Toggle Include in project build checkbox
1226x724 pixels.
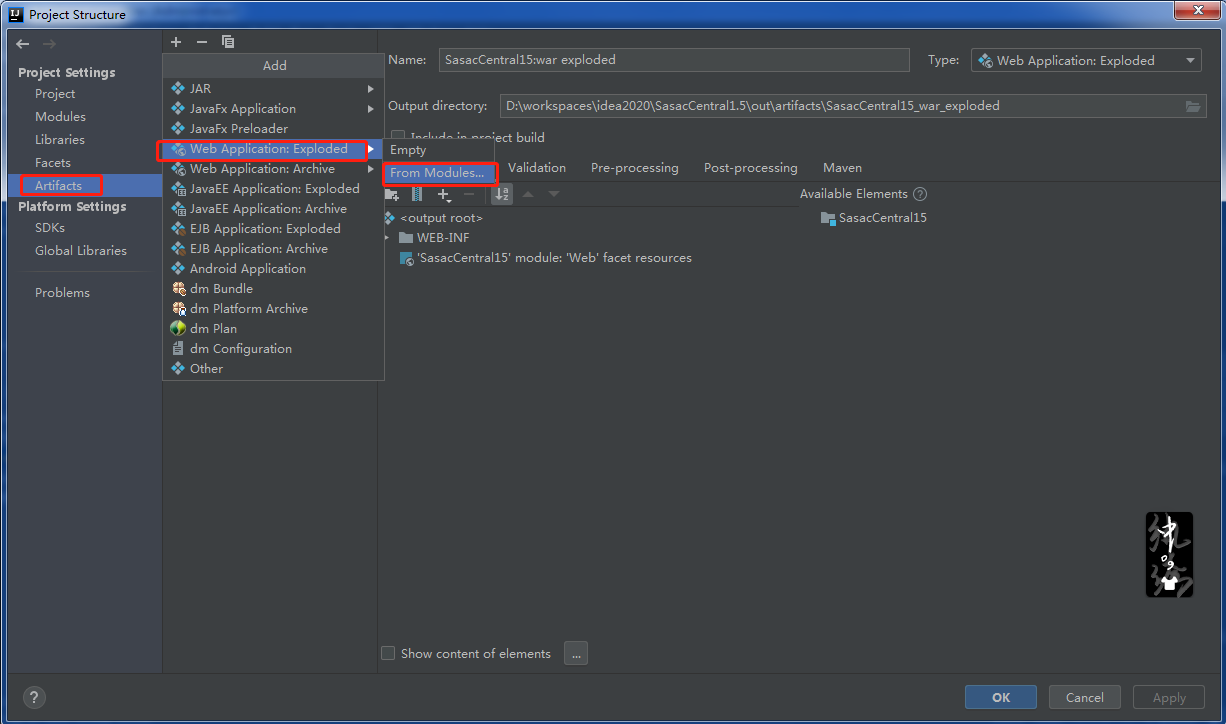(x=398, y=136)
